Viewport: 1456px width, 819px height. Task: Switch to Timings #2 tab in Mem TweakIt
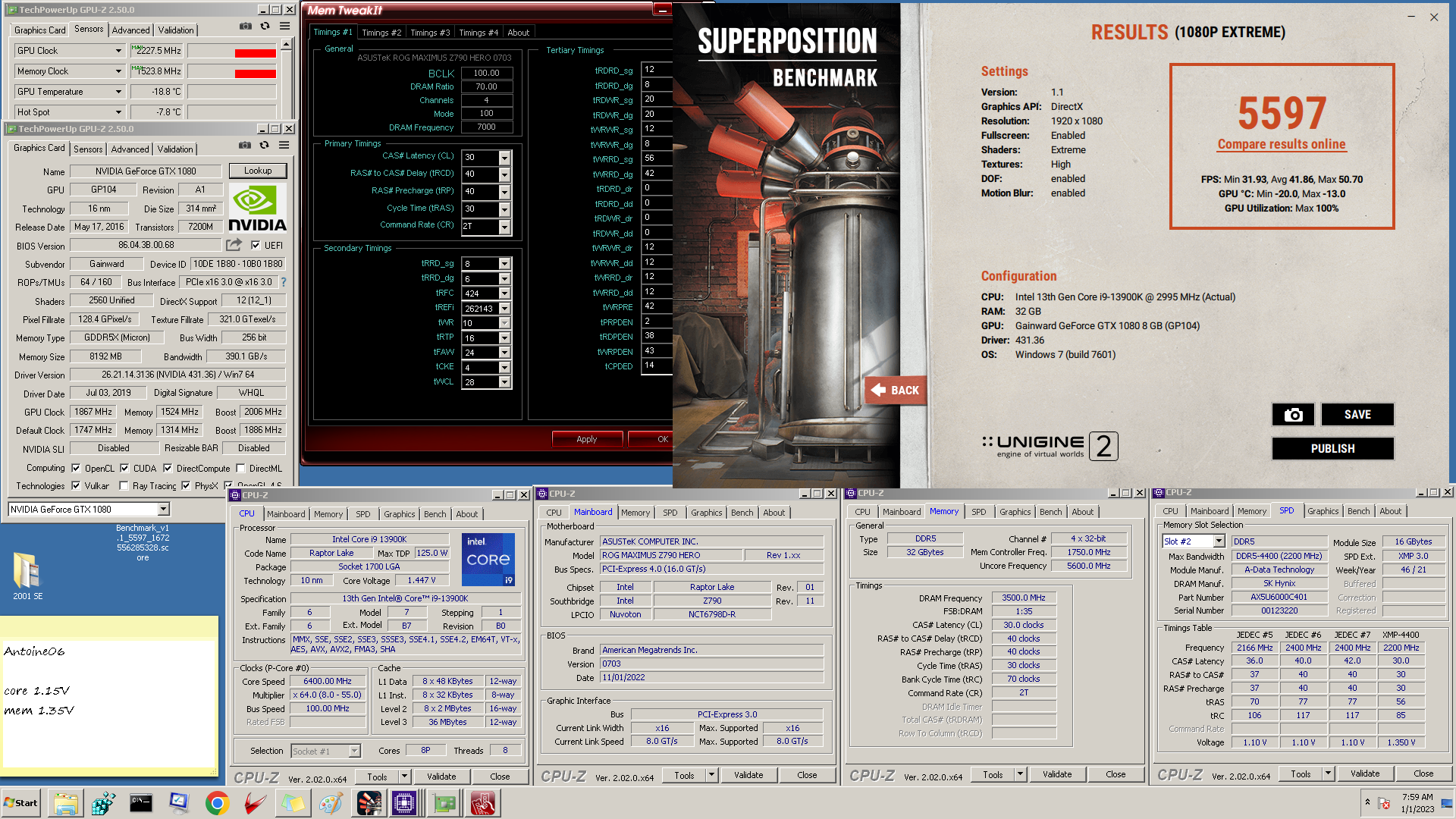[x=381, y=33]
